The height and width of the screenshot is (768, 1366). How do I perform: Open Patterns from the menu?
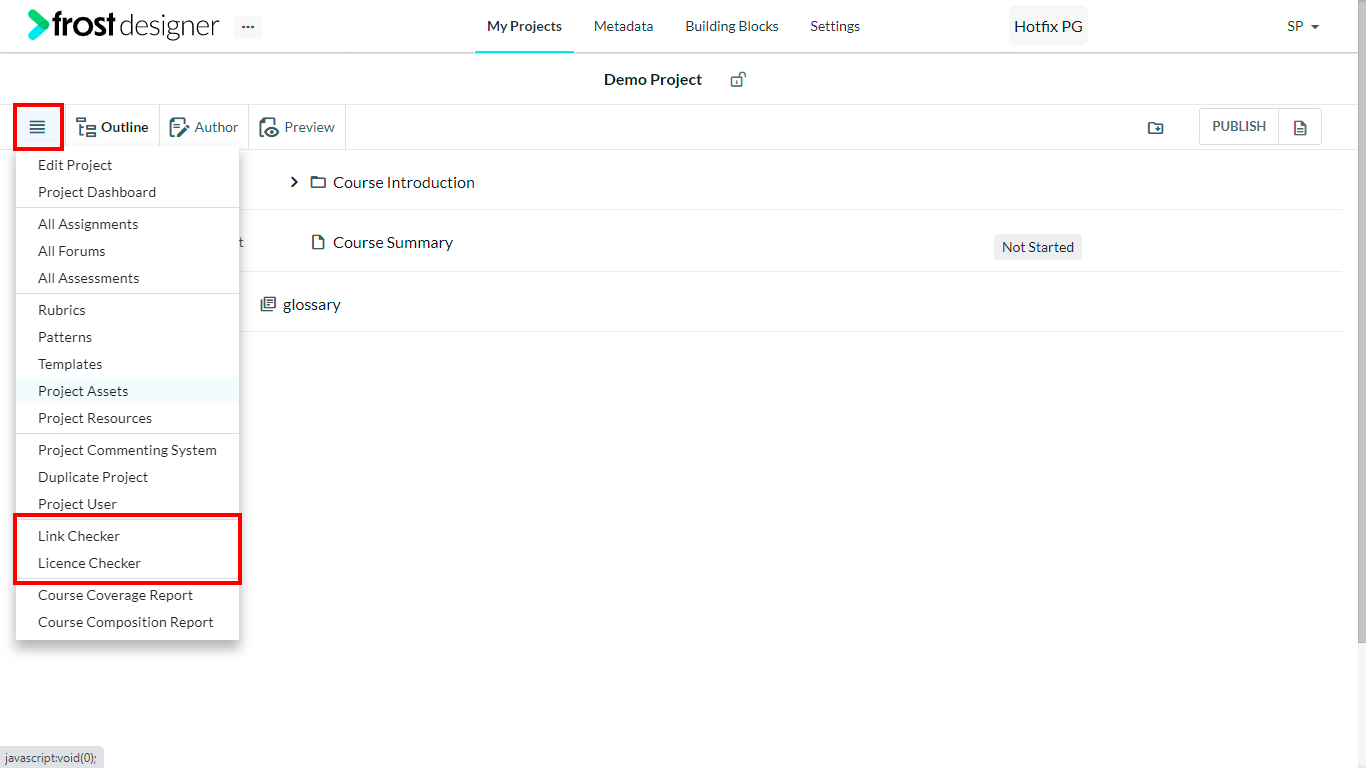pos(127,337)
